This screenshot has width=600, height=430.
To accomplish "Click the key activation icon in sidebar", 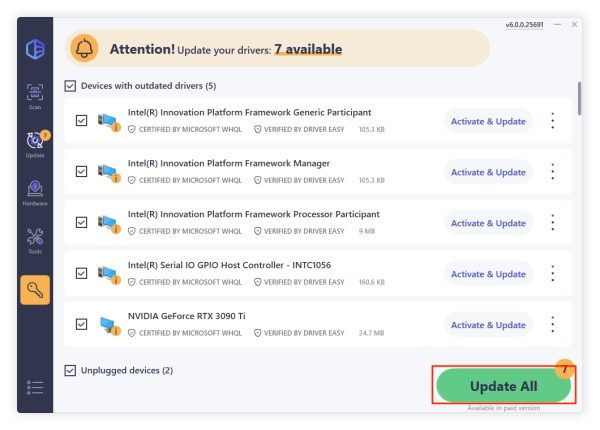I will tap(34, 289).
